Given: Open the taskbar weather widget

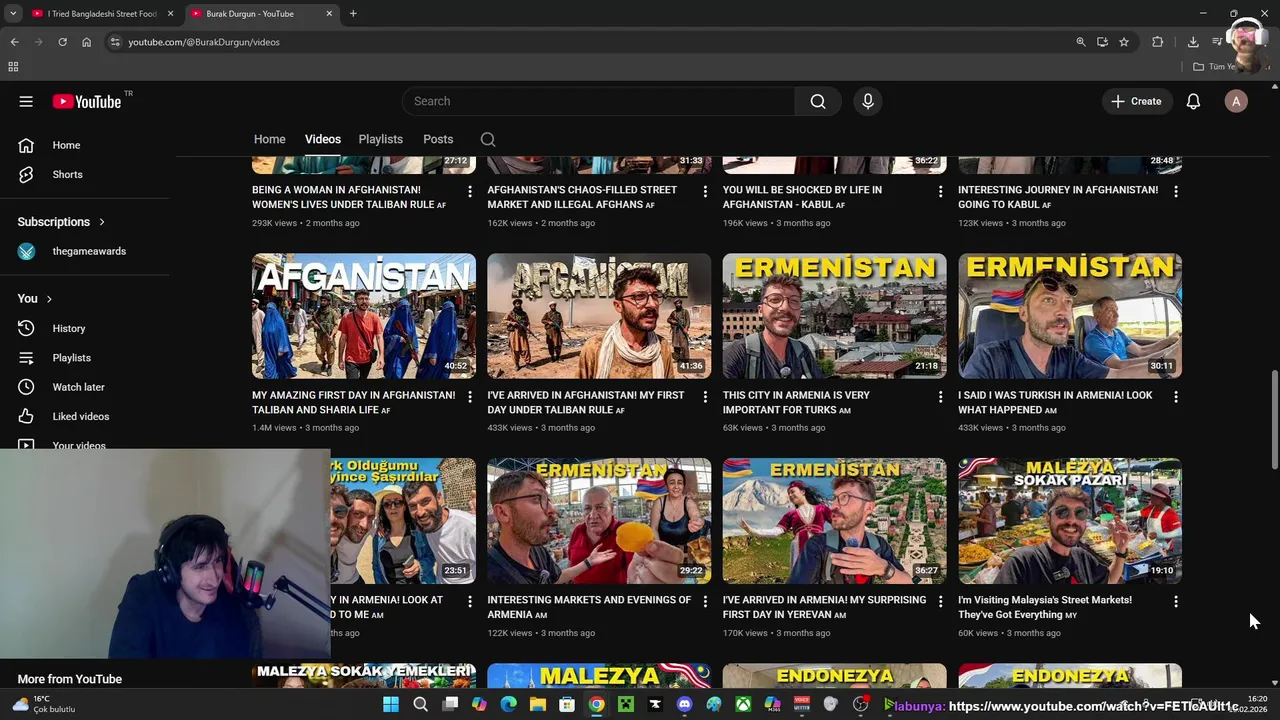Looking at the screenshot, I should 42,705.
